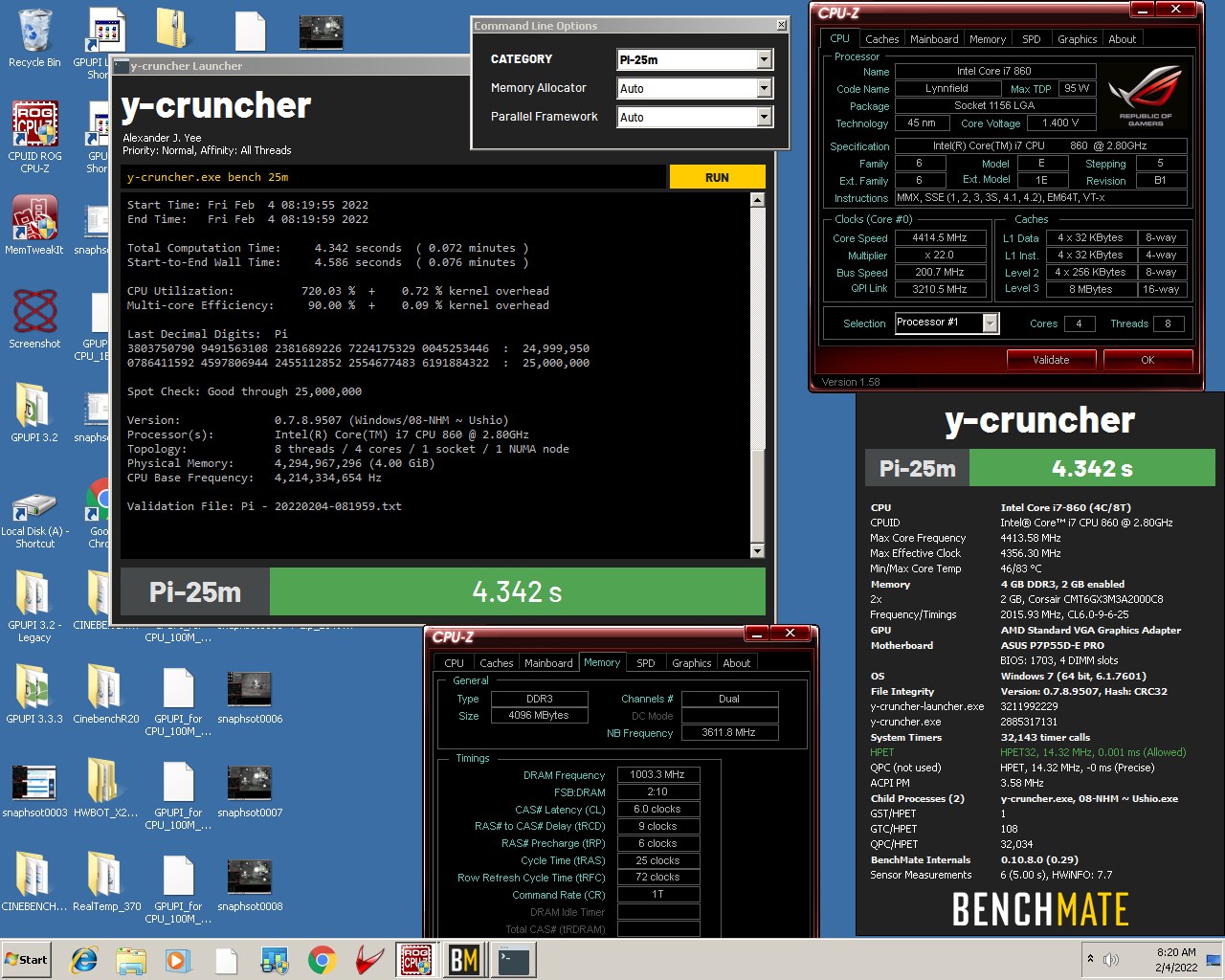Click the DRAM Frequency value 1003.3 MHz
Viewport: 1225px width, 980px height.
pos(658,774)
